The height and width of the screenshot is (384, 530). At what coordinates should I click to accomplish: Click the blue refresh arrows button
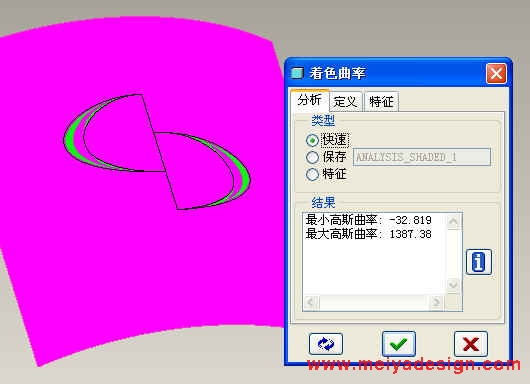pos(326,344)
